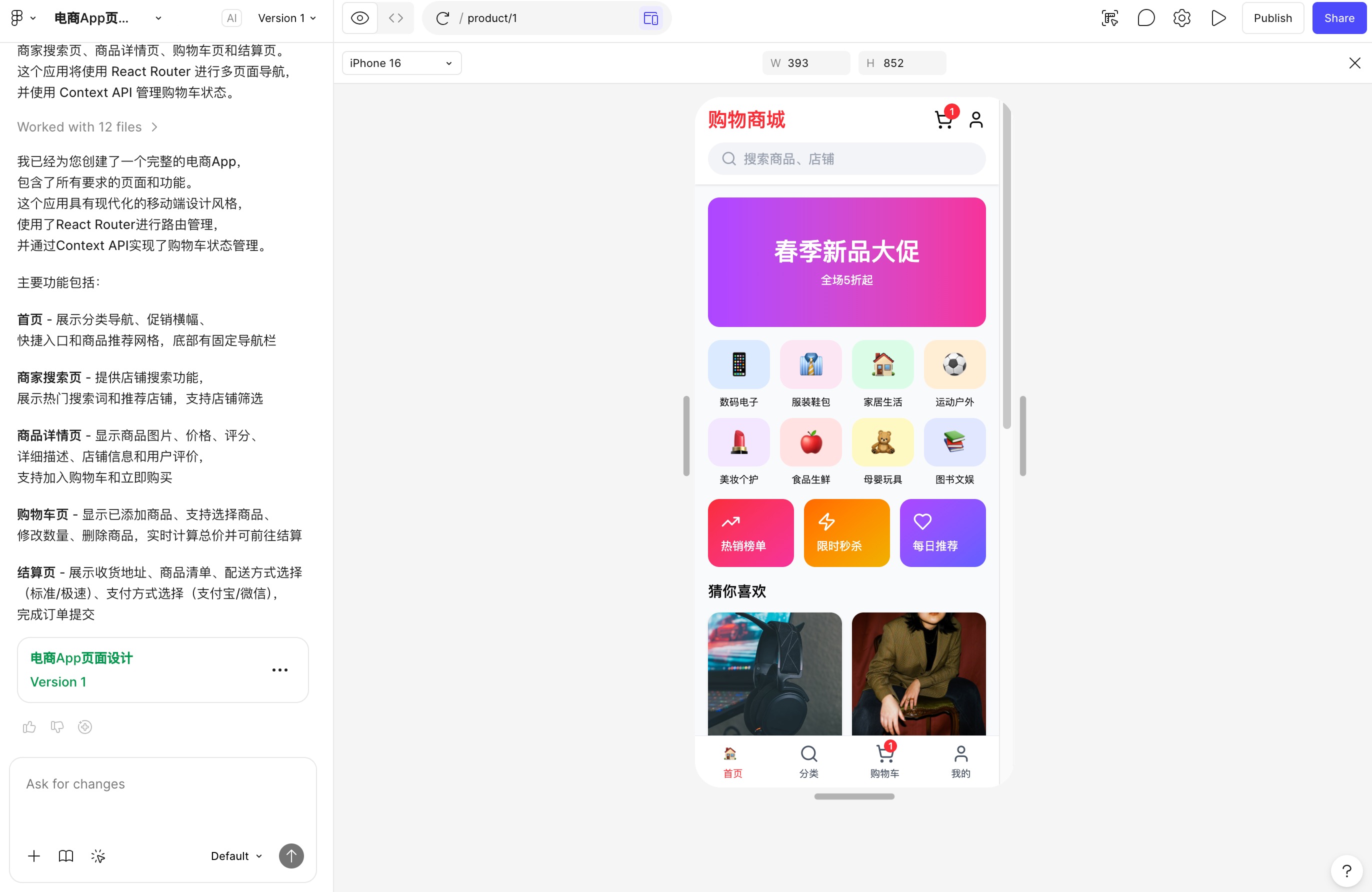Switch to 分类 bottom tab
The height and width of the screenshot is (892, 1372).
[809, 761]
